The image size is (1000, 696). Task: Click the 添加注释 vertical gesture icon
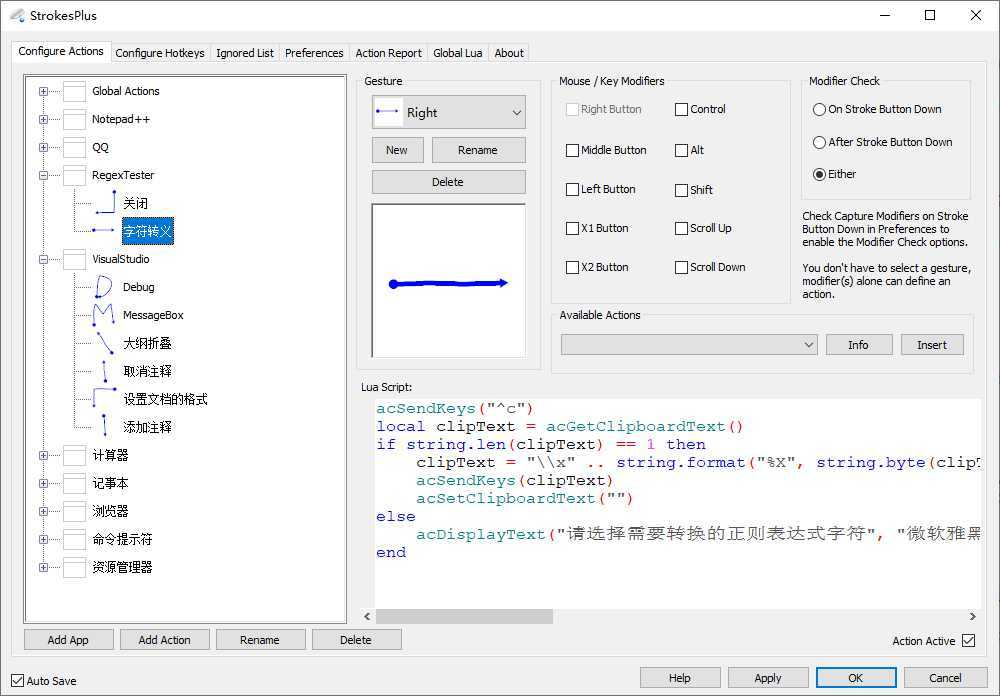[x=105, y=426]
